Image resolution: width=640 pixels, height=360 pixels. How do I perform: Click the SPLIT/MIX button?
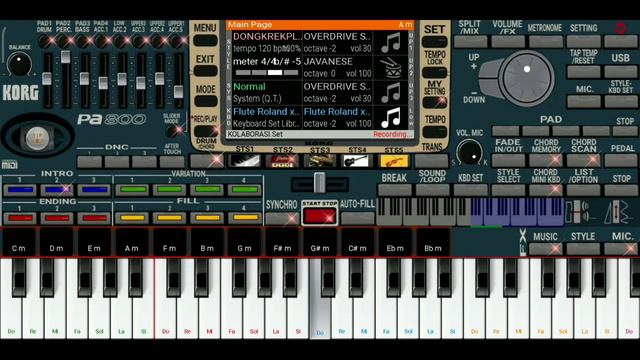click(471, 41)
